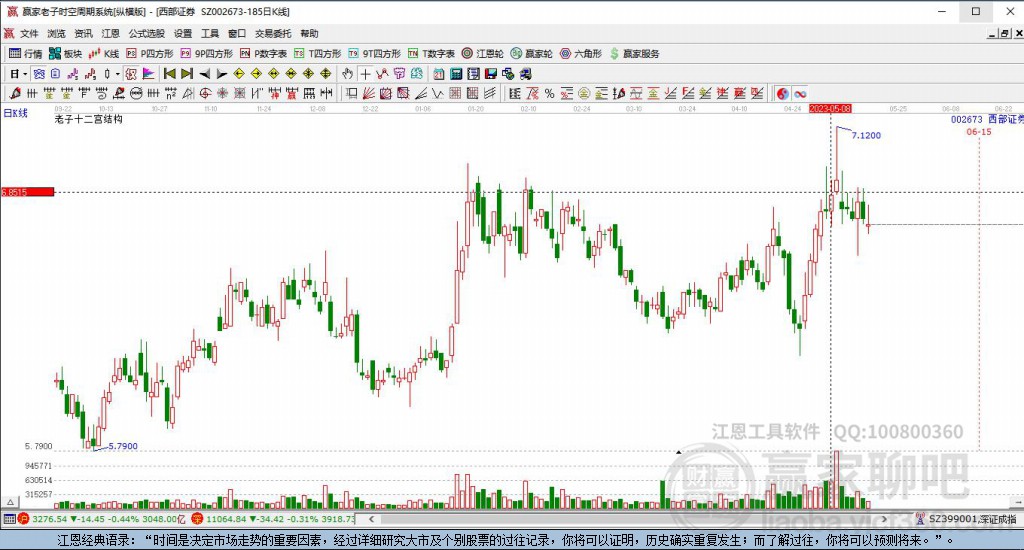Open the 板块 sector view
This screenshot has height=550, width=1024.
coord(65,54)
